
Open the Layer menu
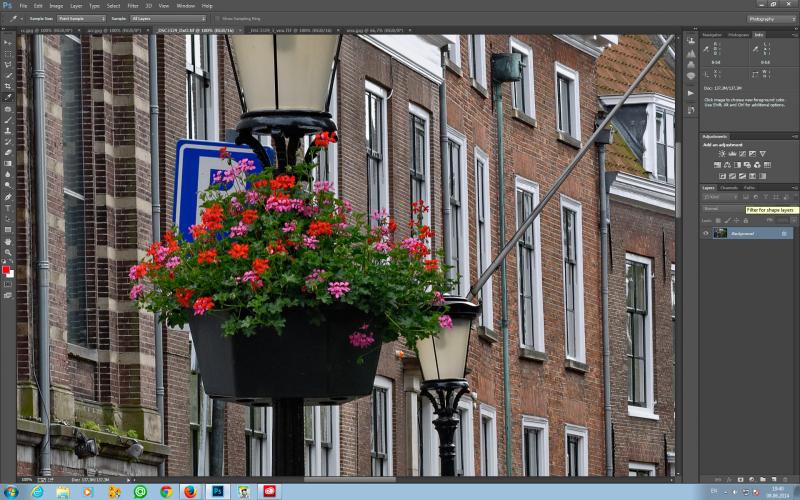pyautogui.click(x=76, y=6)
